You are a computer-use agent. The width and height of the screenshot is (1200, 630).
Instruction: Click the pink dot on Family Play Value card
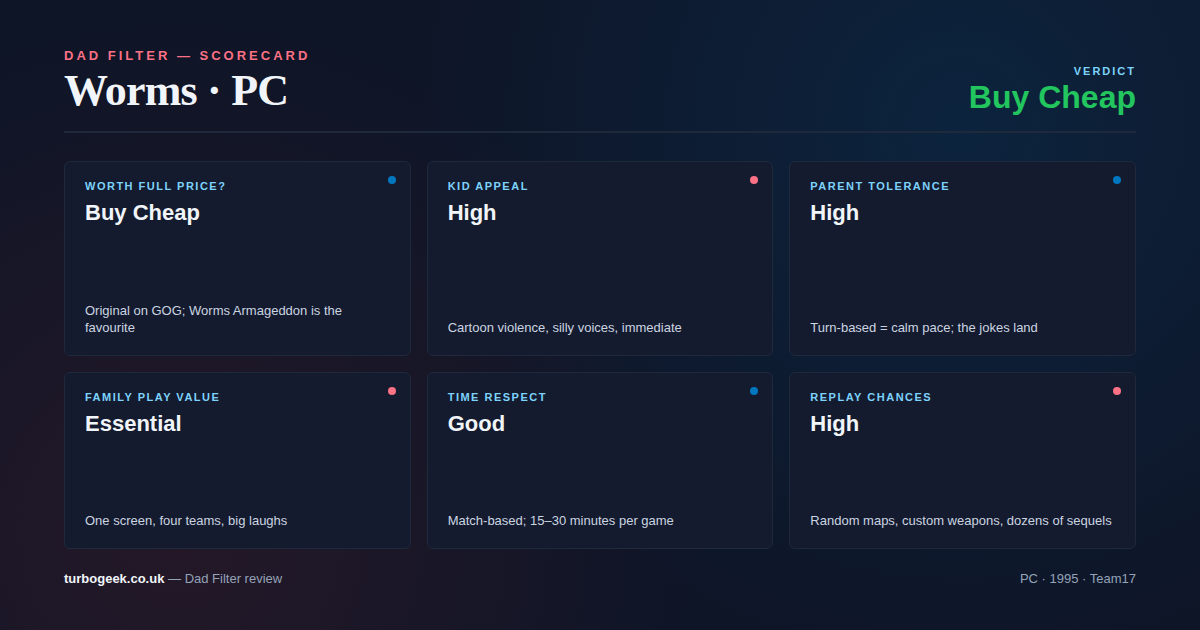pyautogui.click(x=392, y=391)
